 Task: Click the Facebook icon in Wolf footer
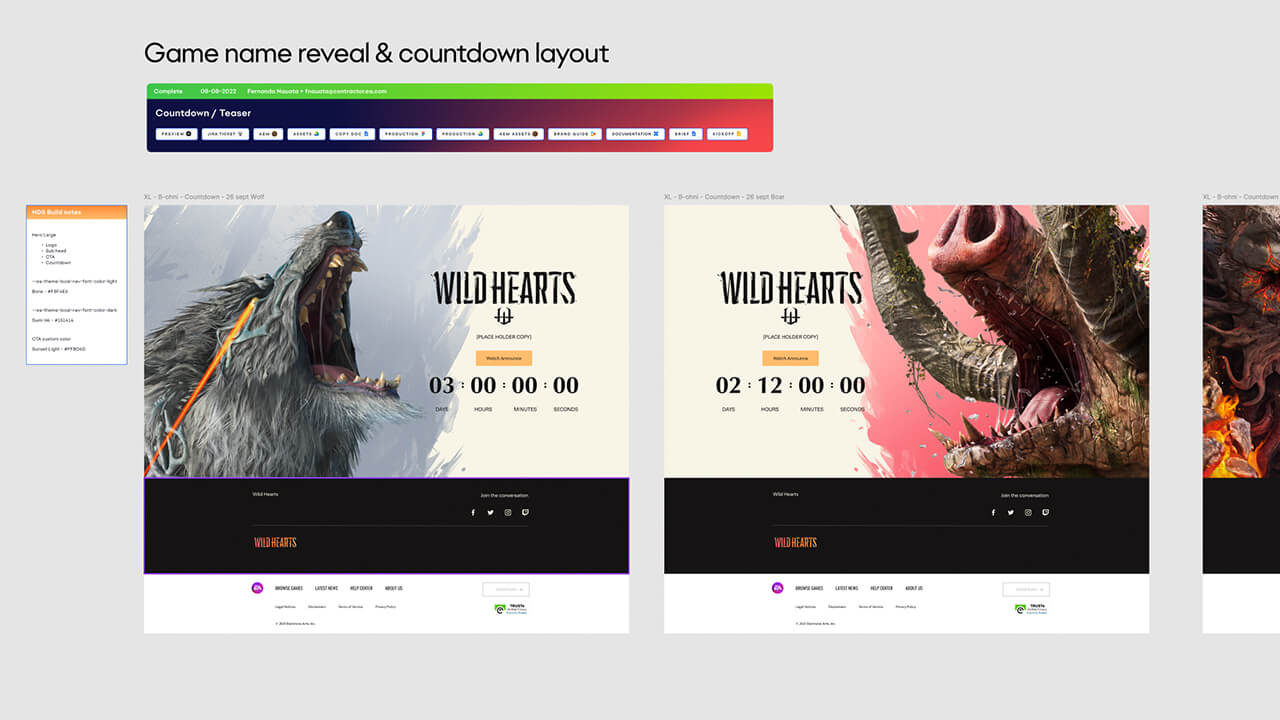point(473,512)
